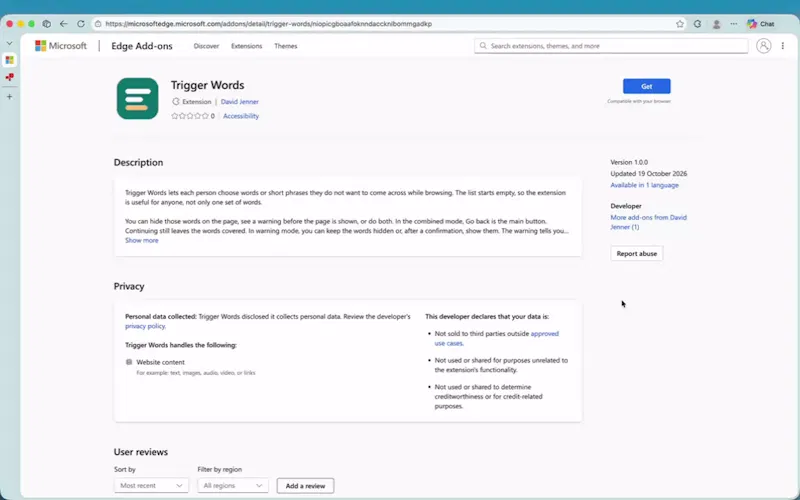Go back using the browser back arrow
The image size is (800, 500).
(63, 24)
